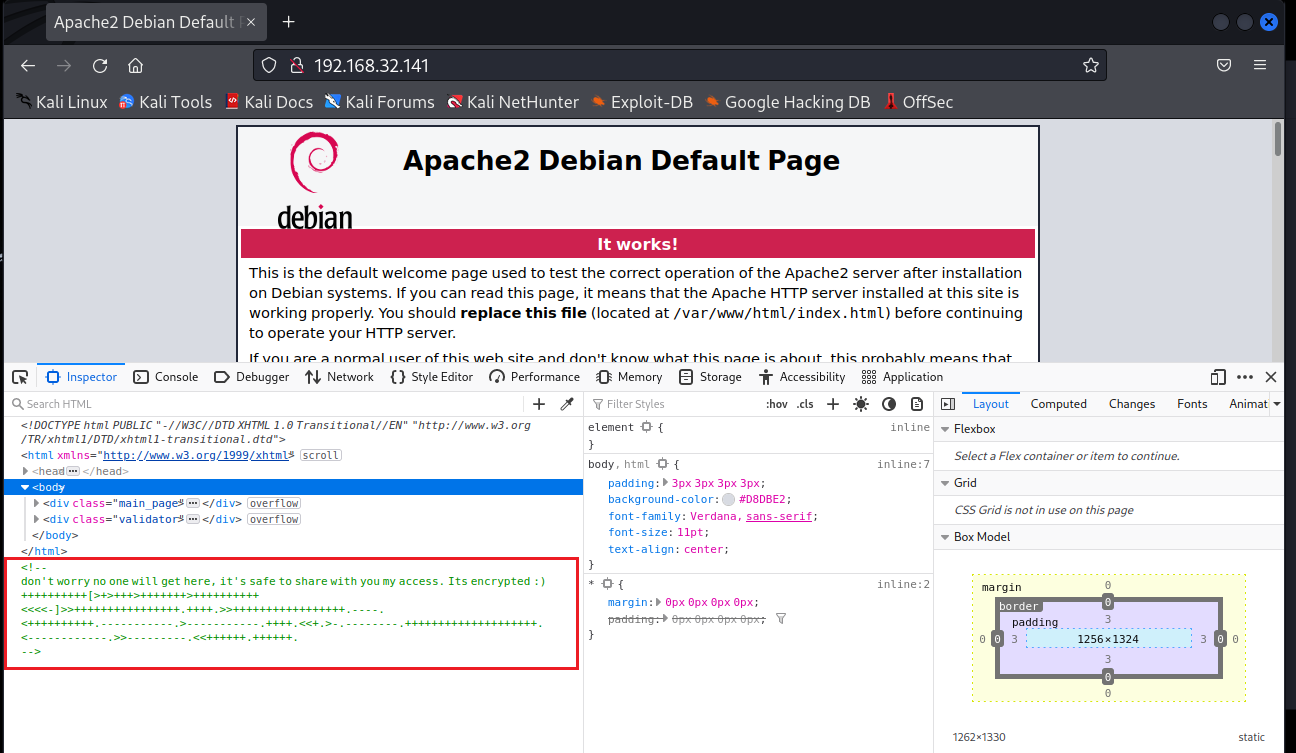The height and width of the screenshot is (753, 1296).
Task: Toggle :hov pseudo-class panel
Action: coord(777,404)
